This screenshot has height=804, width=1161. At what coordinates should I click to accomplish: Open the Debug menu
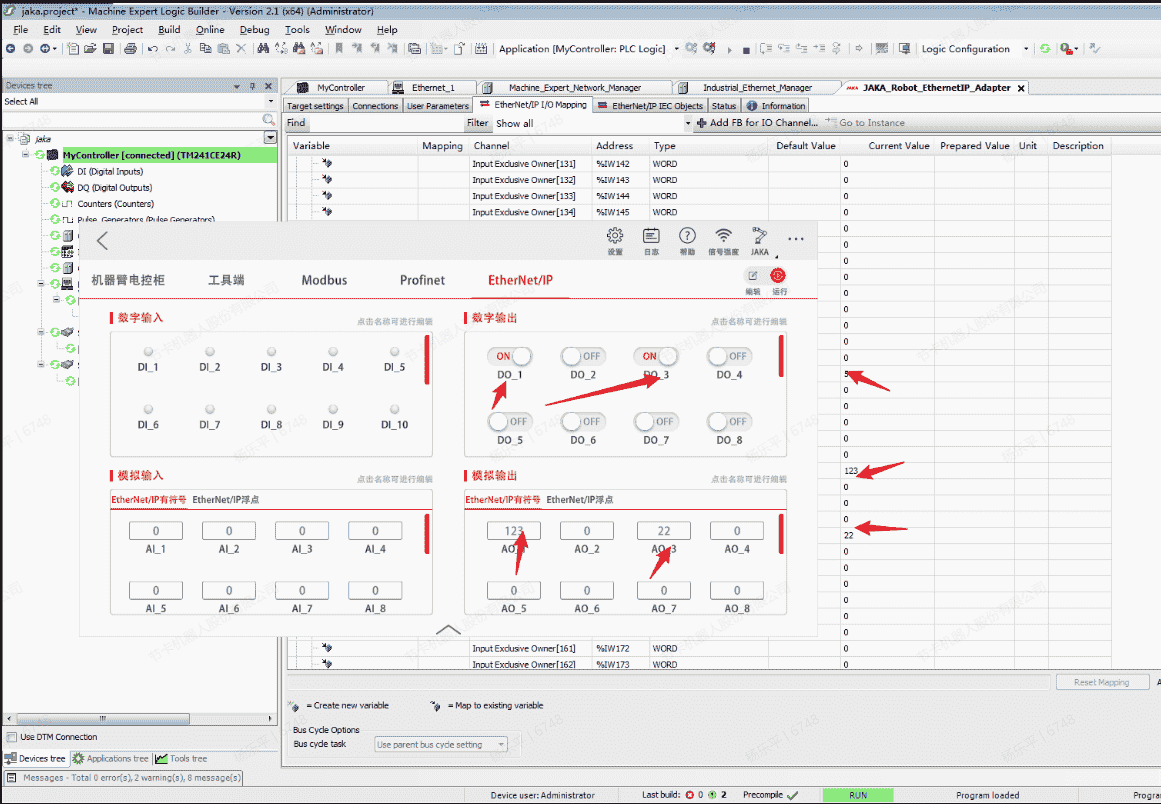tap(254, 30)
